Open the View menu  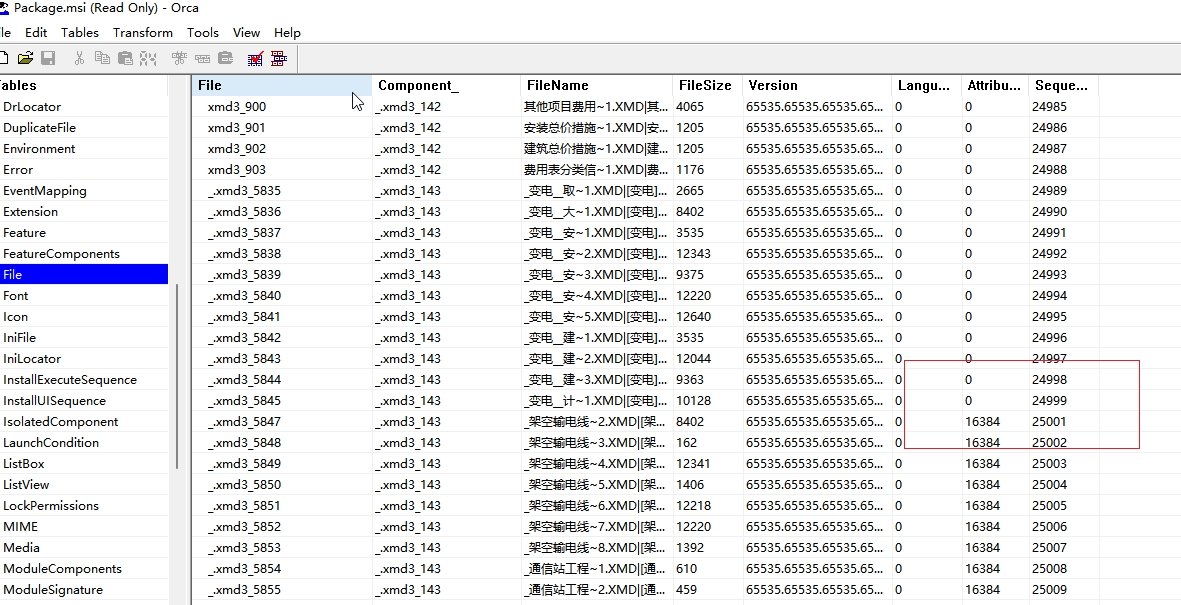pyautogui.click(x=246, y=32)
